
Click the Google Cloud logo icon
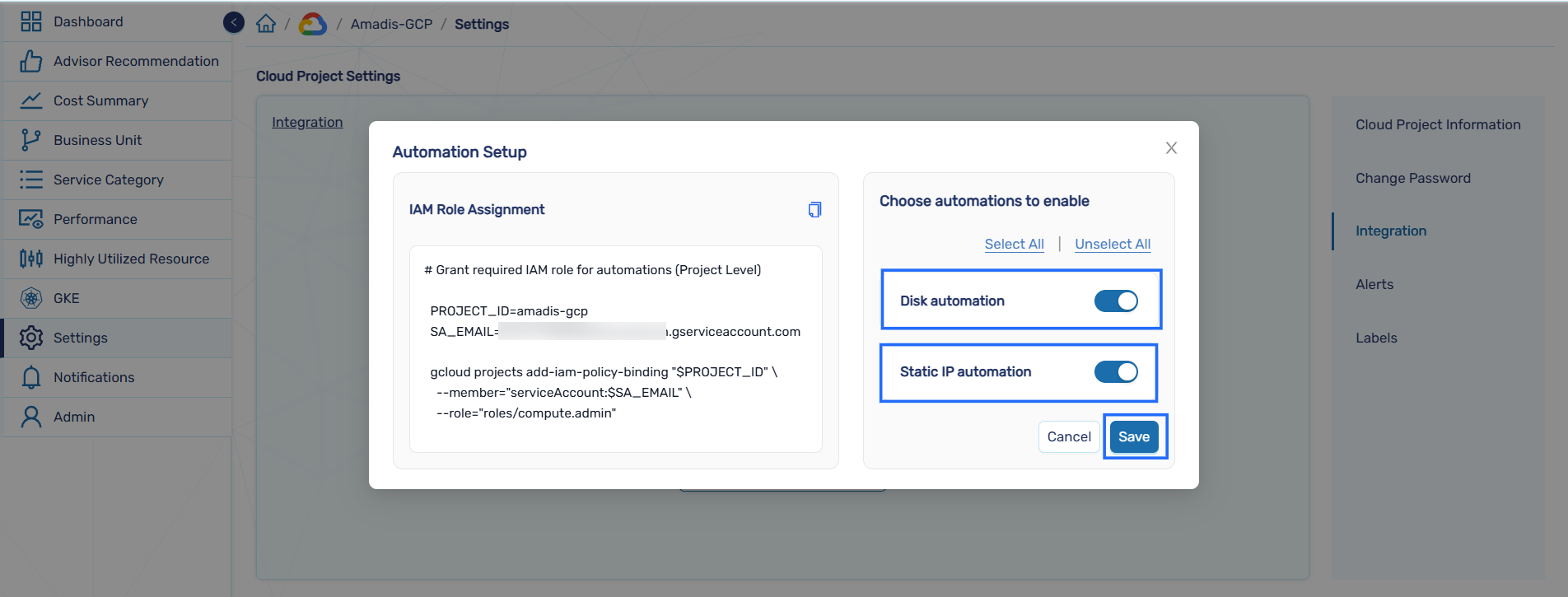tap(312, 24)
